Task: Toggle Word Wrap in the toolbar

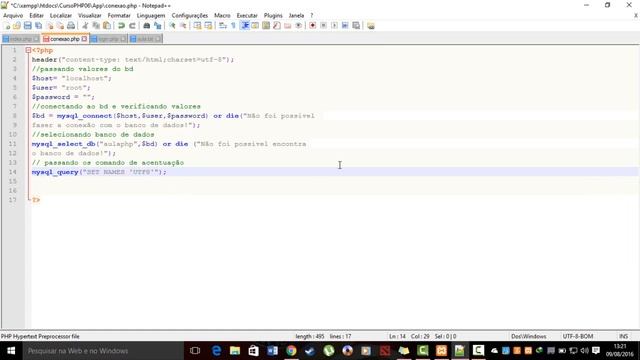Action: [222, 26]
